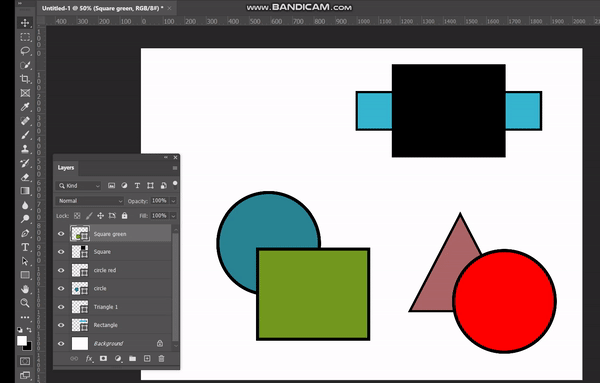Toggle Lock all padlock
The width and height of the screenshot is (600, 383).
[x=124, y=216]
